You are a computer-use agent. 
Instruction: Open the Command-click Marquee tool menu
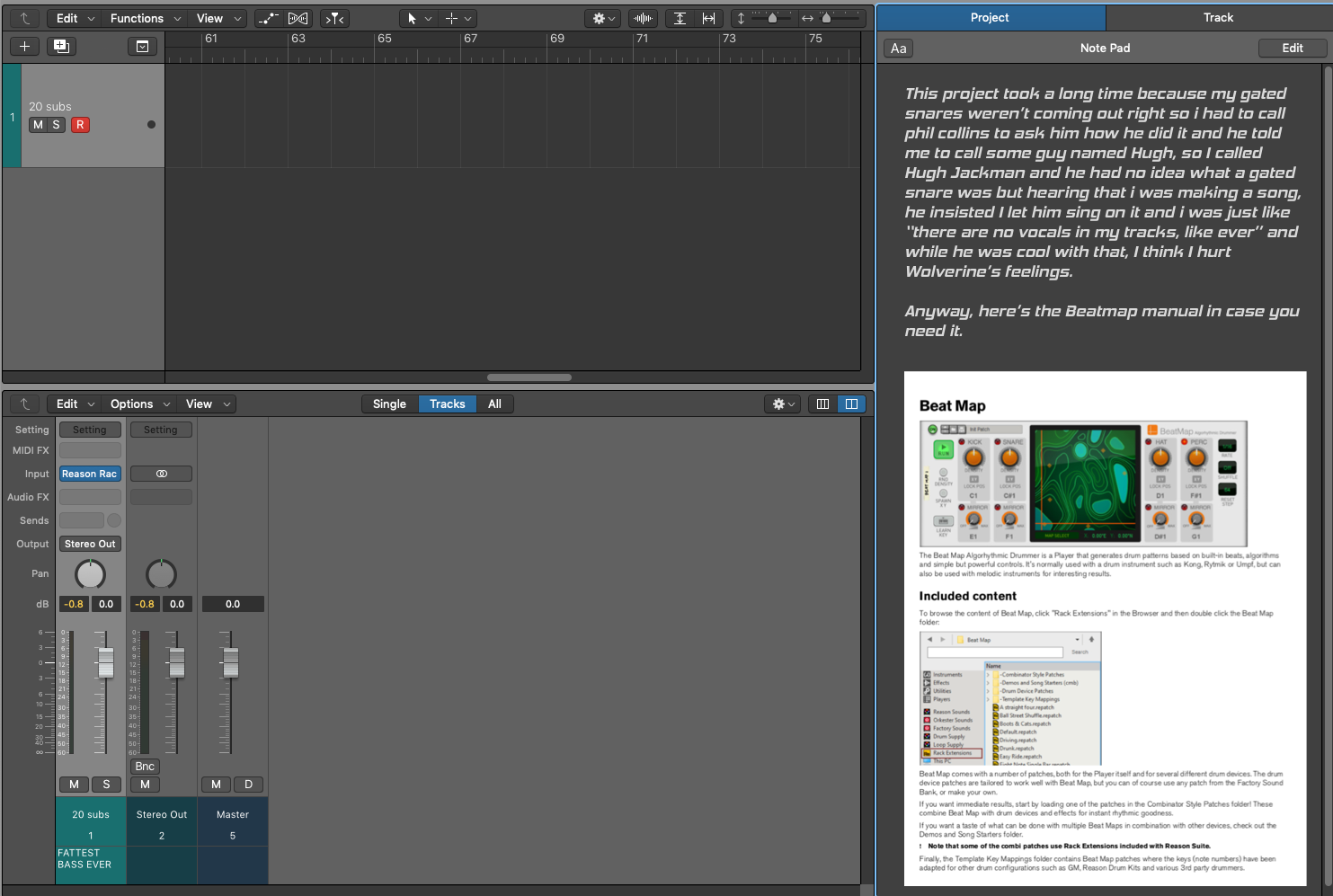(458, 18)
